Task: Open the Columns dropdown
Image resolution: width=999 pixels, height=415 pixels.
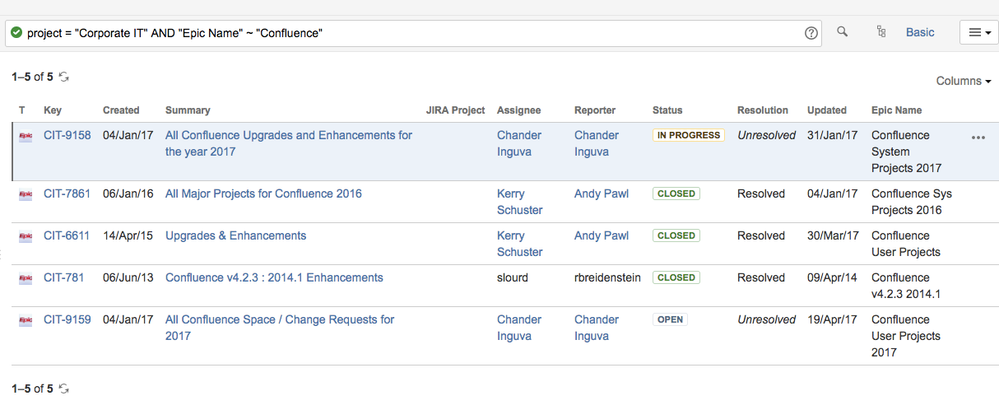Action: click(963, 81)
